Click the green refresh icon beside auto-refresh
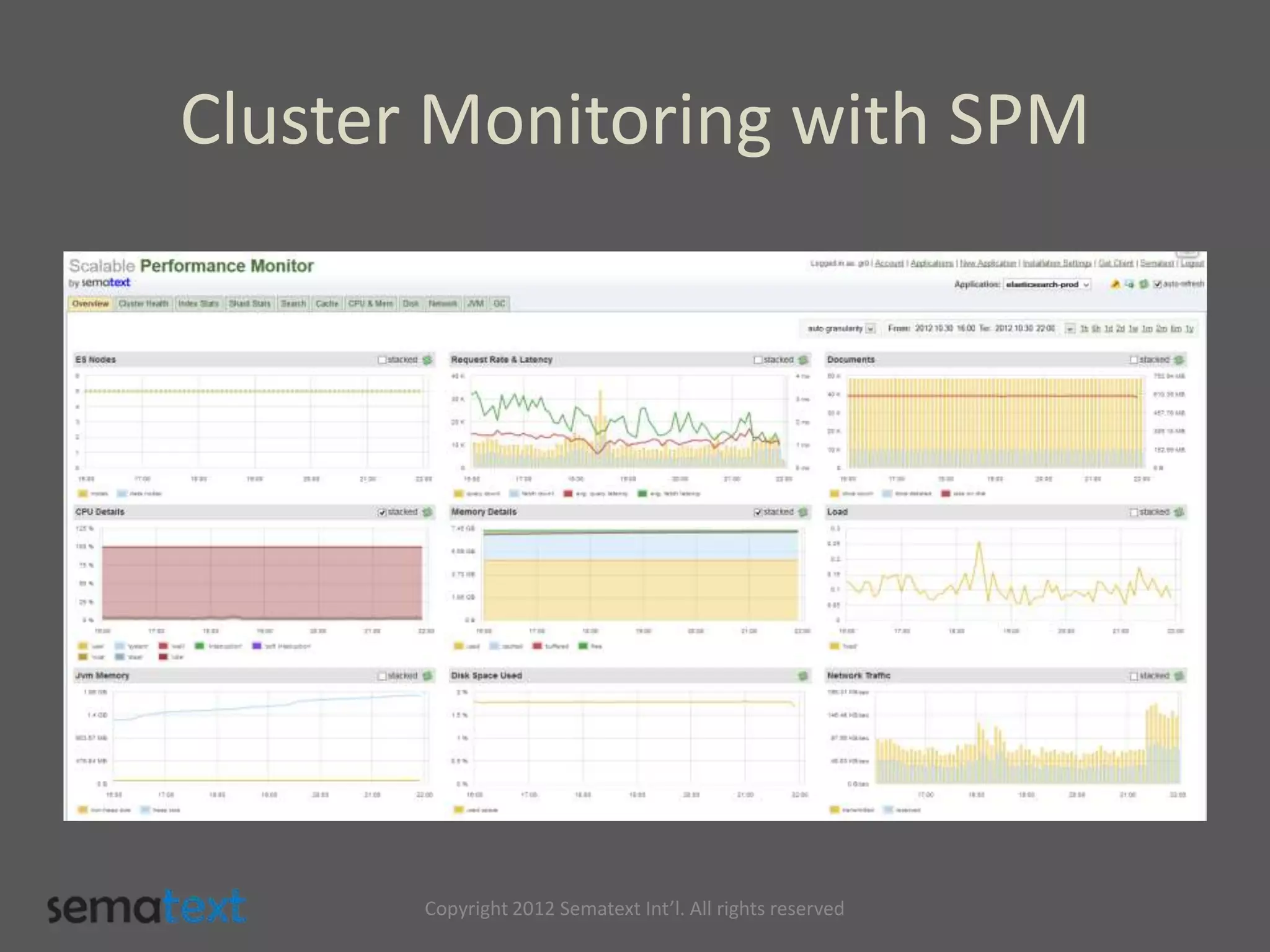This screenshot has width=1270, height=952. (x=1143, y=284)
